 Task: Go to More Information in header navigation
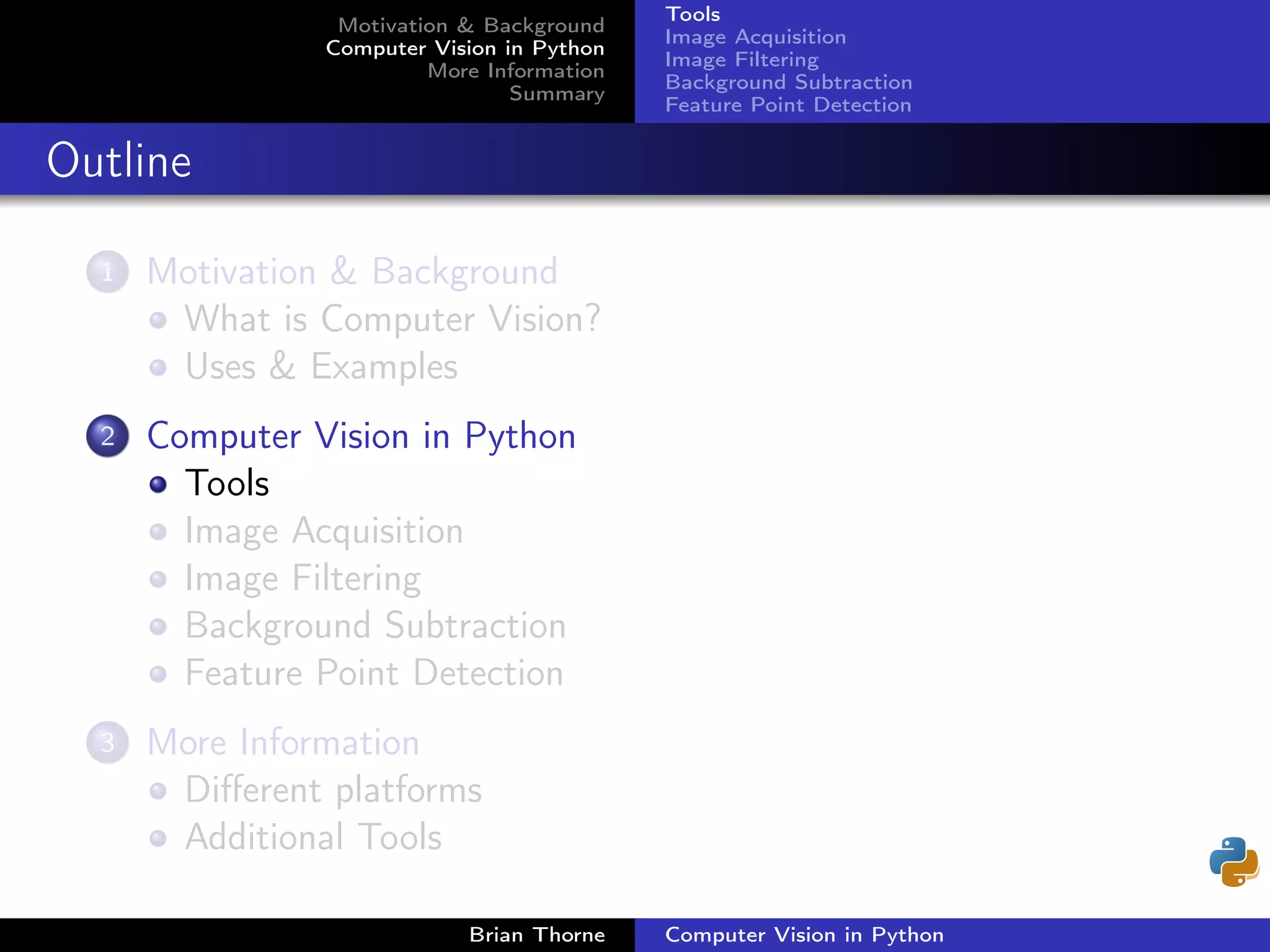coord(516,71)
